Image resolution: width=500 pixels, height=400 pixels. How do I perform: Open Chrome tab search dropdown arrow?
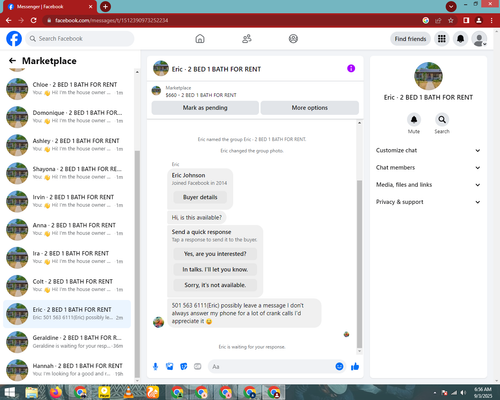pos(451,6)
